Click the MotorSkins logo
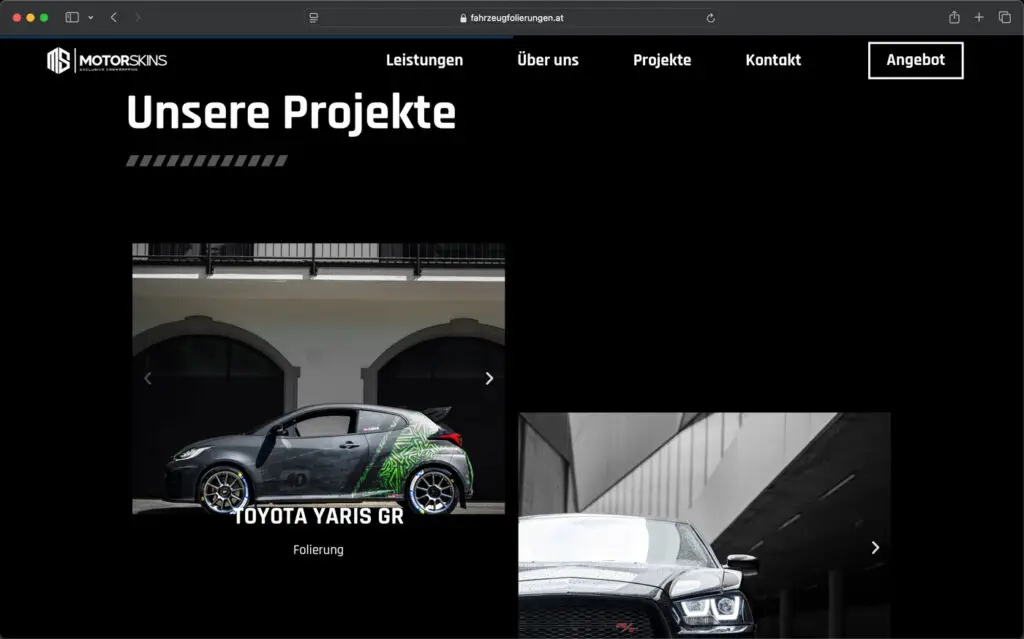This screenshot has height=639, width=1024. tap(105, 60)
